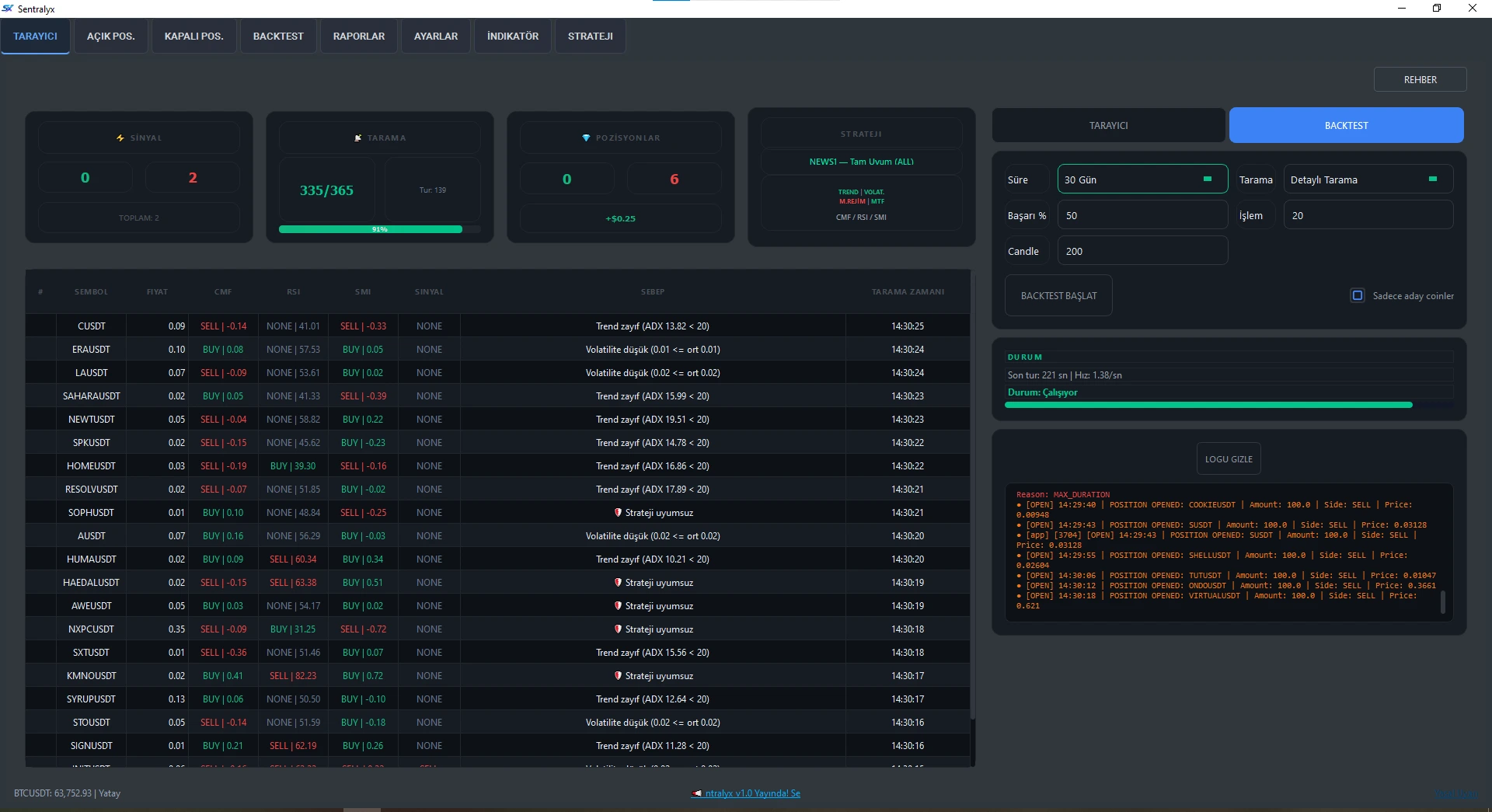Switch to the BACKTEST panel toggle
The height and width of the screenshot is (812, 1492).
coord(1346,125)
